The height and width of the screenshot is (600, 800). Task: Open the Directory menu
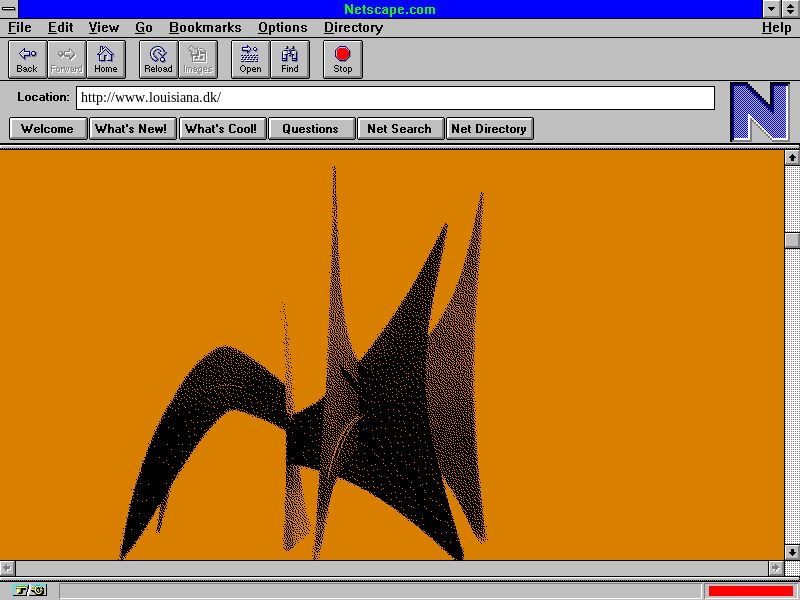pyautogui.click(x=353, y=28)
